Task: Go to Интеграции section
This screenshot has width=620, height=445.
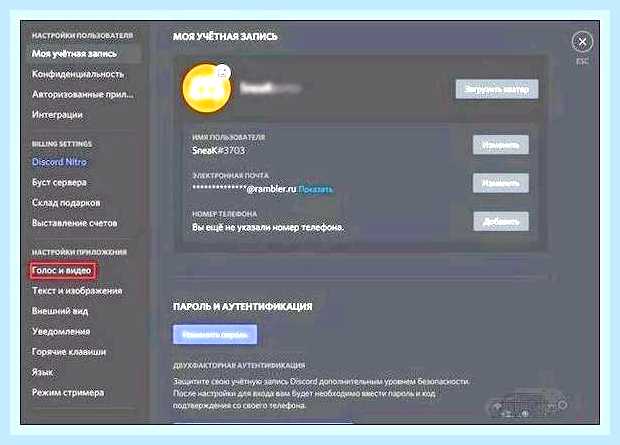Action: (x=57, y=115)
